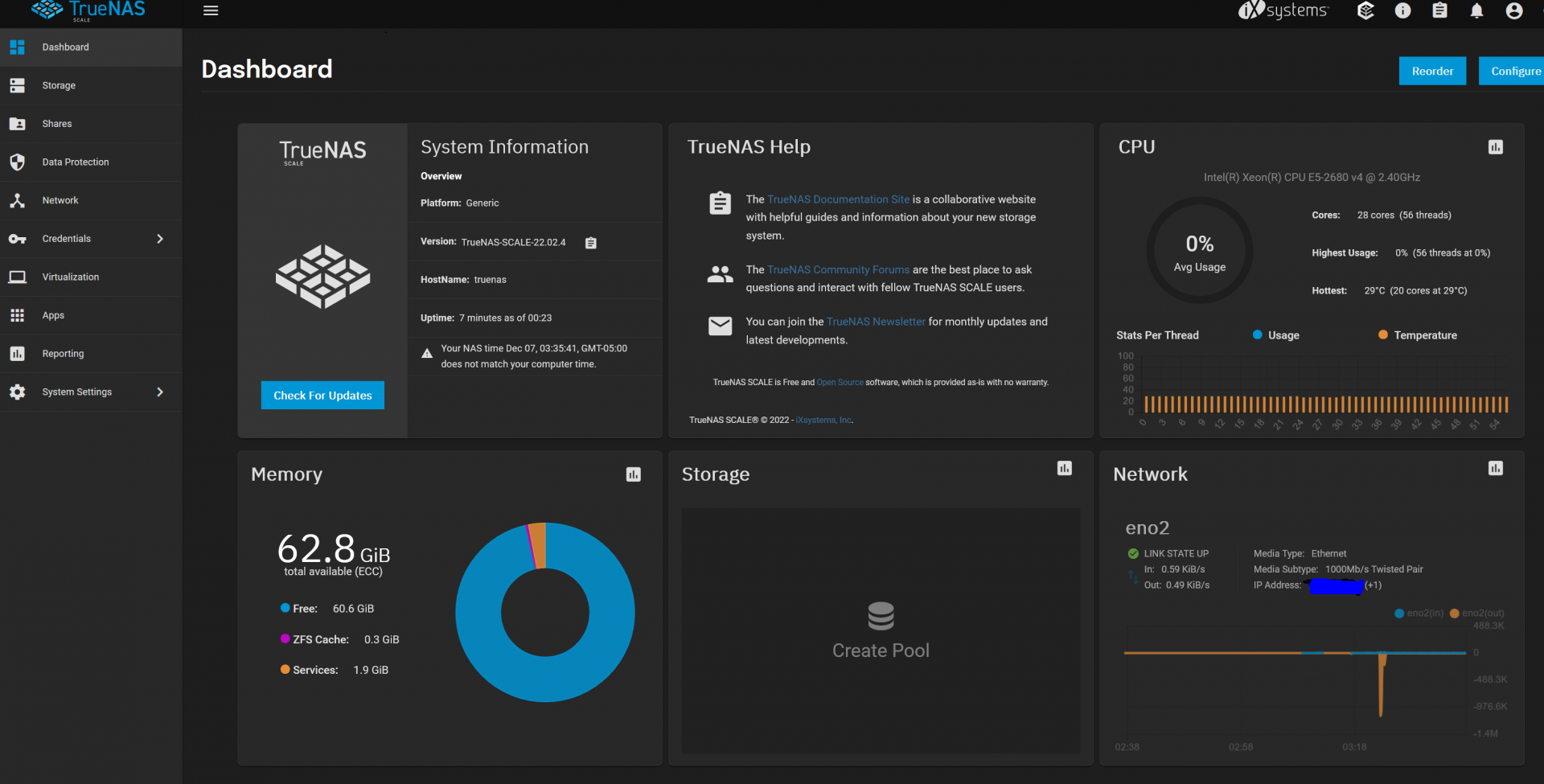Click the Shares folder icon
The width and height of the screenshot is (1544, 784).
pos(17,124)
